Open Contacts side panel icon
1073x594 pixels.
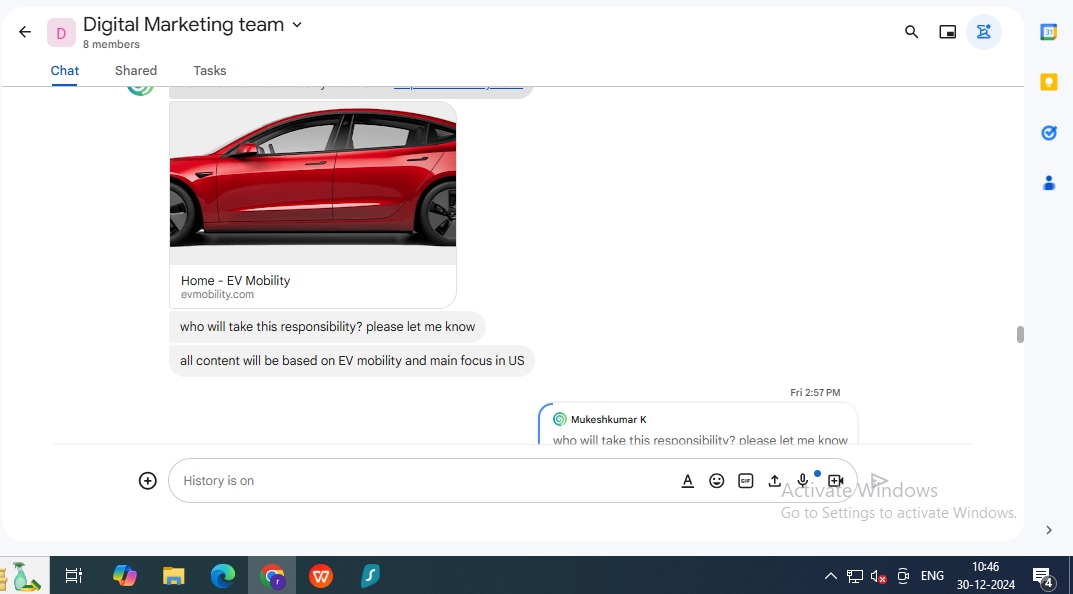point(1048,183)
